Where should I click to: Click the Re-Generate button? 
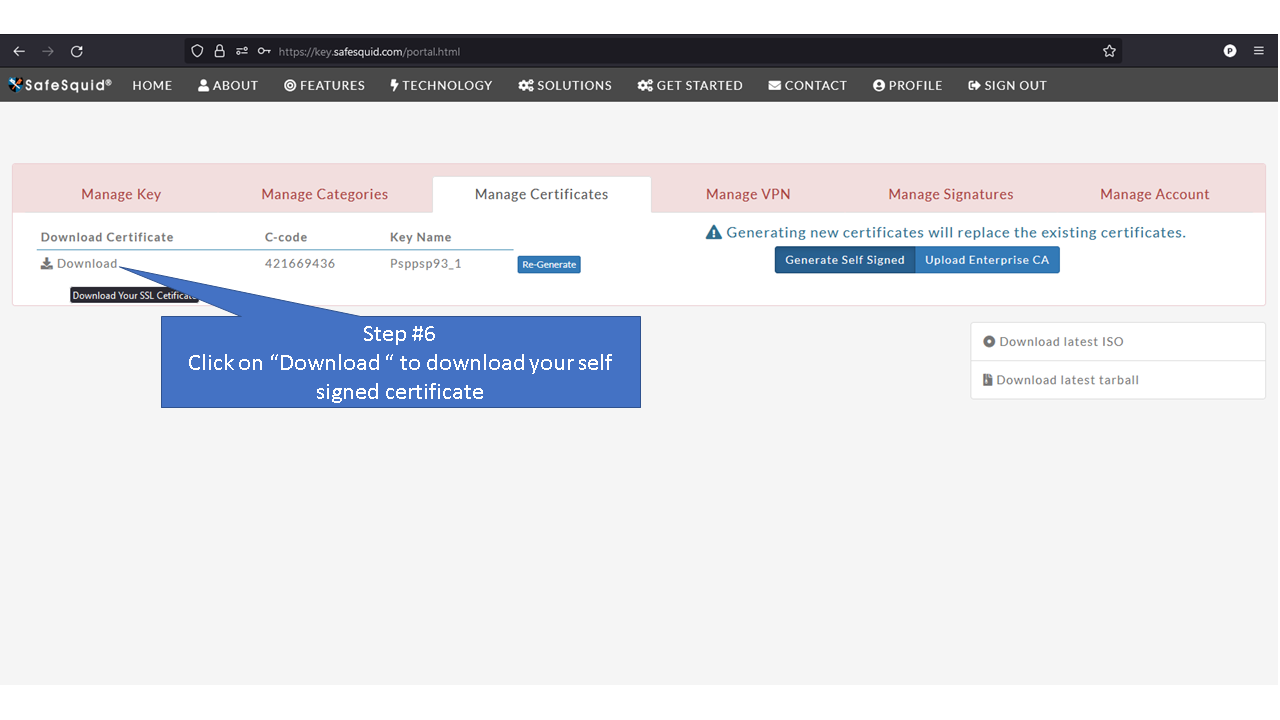pyautogui.click(x=548, y=264)
